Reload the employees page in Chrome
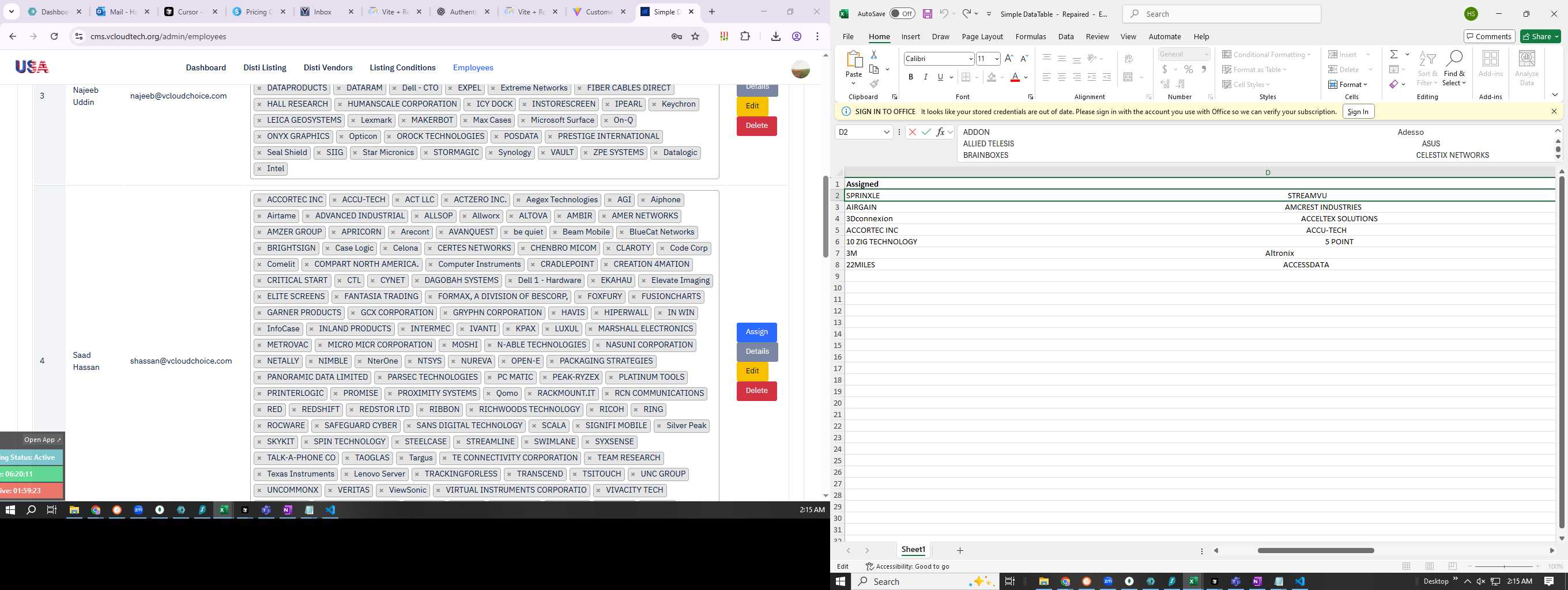Screen dimensions: 1568x590 click(x=54, y=36)
